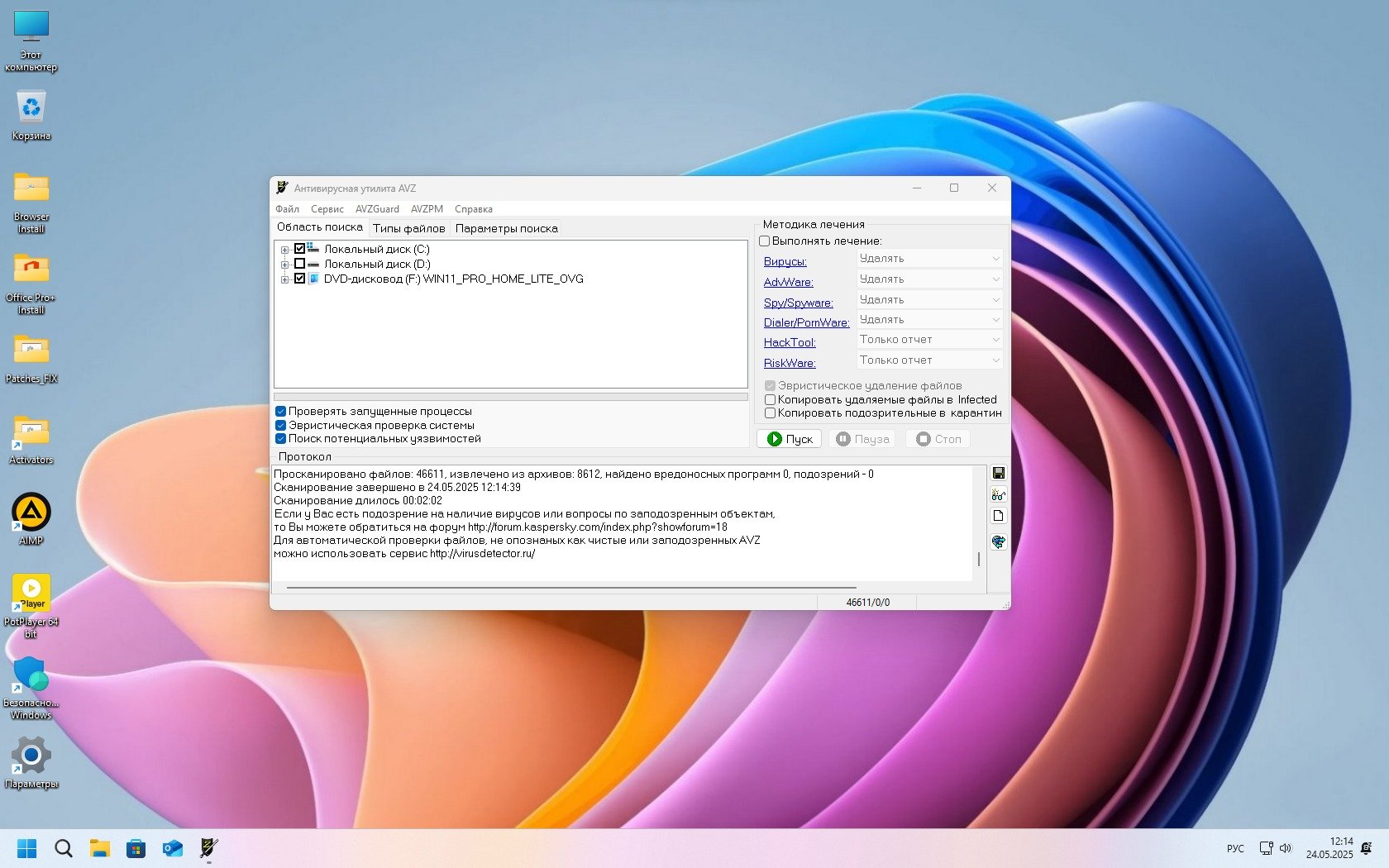Open the RiskWare action dropdown
This screenshot has height=868, width=1389.
tap(929, 360)
